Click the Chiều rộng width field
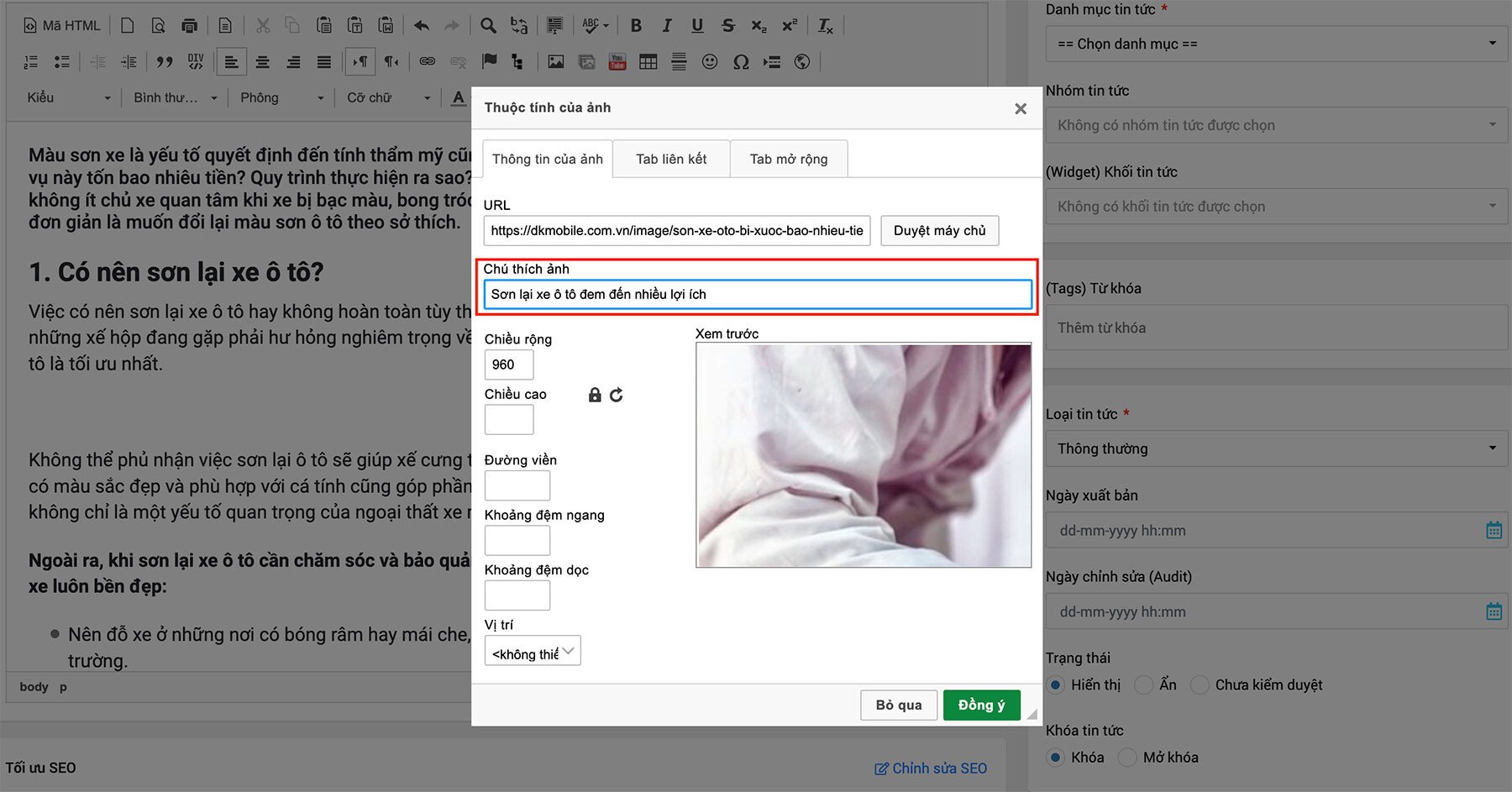 point(509,365)
